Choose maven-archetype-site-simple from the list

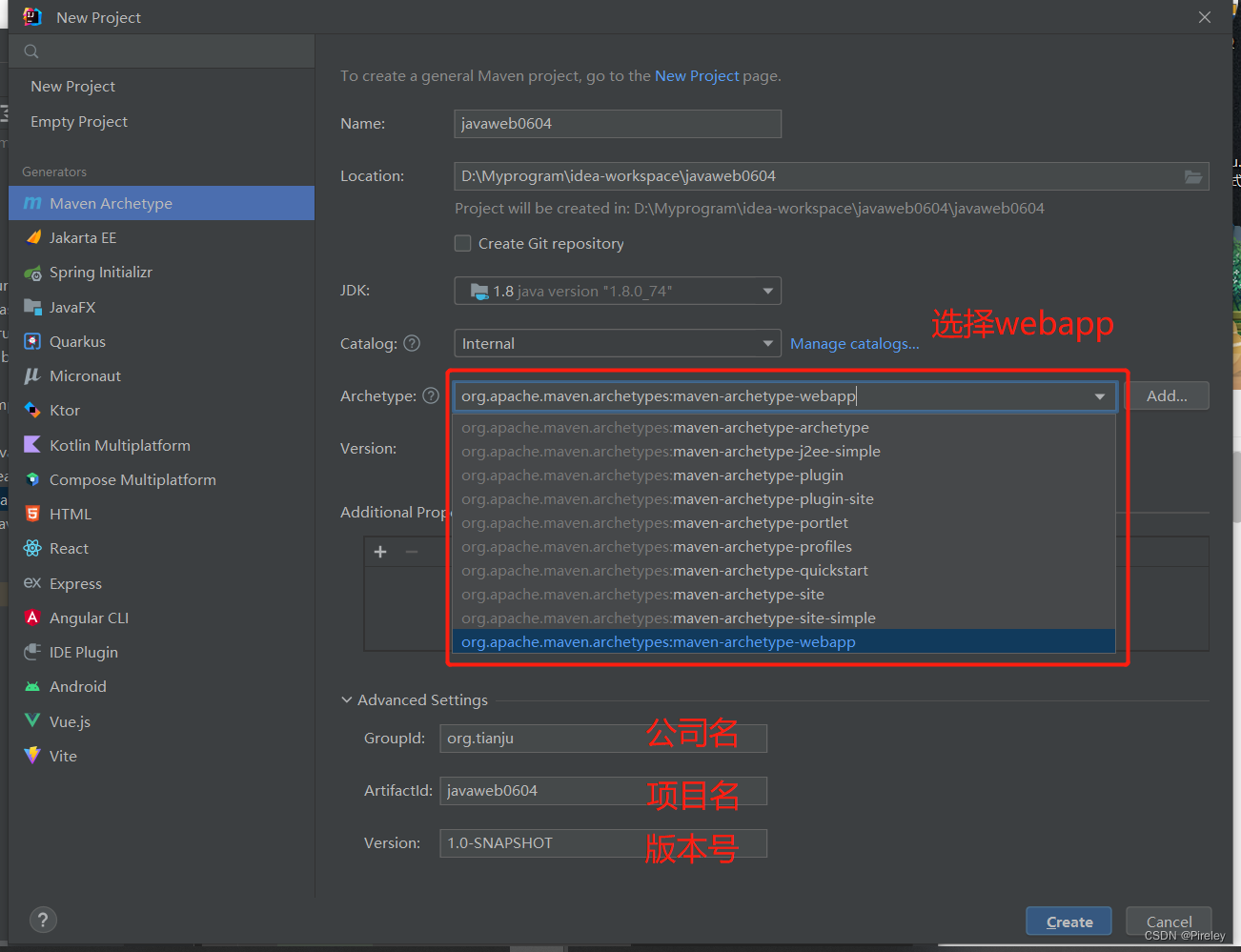[x=783, y=618]
